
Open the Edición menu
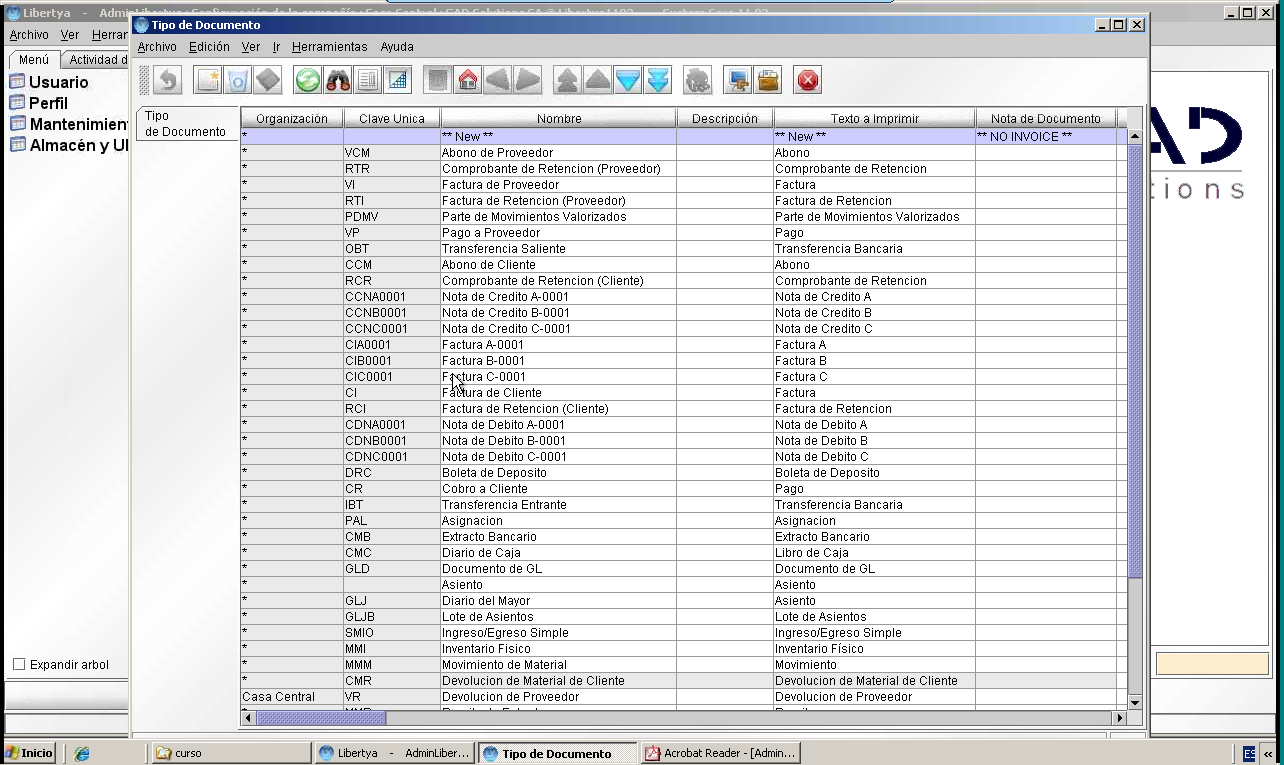click(x=209, y=47)
